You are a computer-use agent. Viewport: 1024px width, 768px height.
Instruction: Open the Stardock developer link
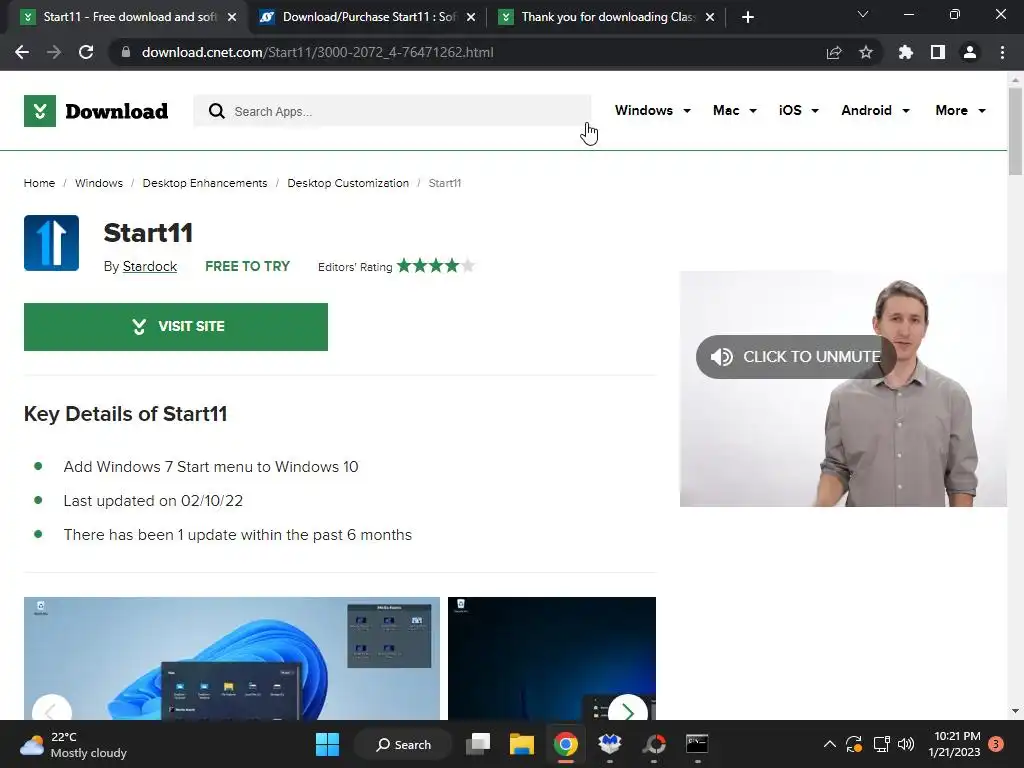click(150, 266)
